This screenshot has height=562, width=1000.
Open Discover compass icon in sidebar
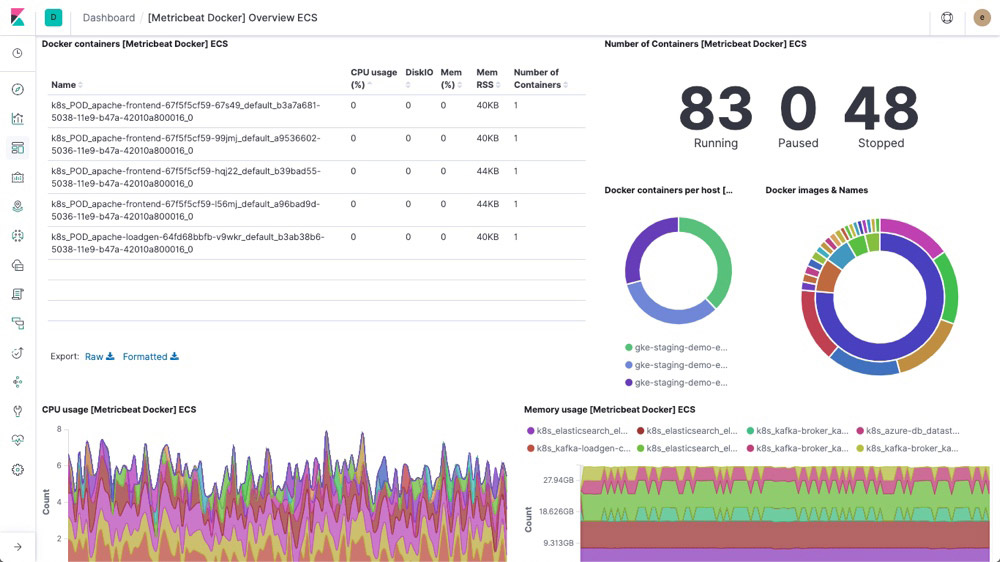(x=18, y=89)
